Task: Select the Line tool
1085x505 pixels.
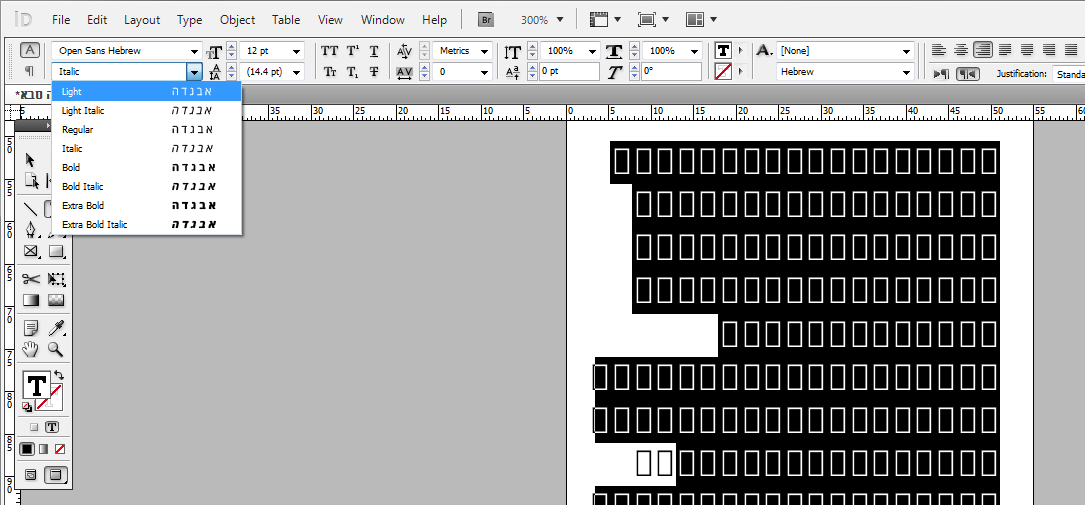Action: [30, 208]
